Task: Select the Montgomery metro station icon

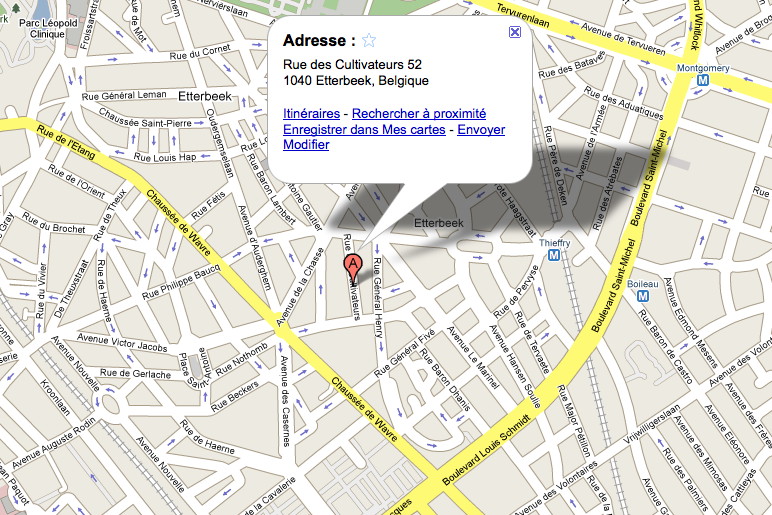Action: [x=703, y=80]
